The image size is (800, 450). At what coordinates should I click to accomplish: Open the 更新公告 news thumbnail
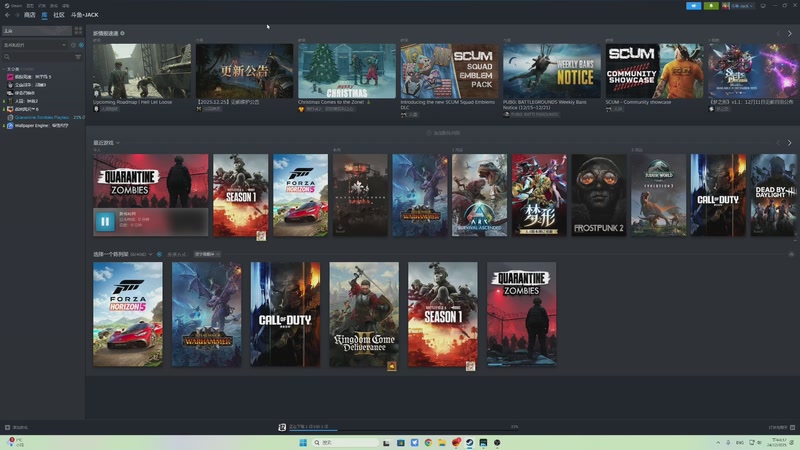click(x=244, y=71)
